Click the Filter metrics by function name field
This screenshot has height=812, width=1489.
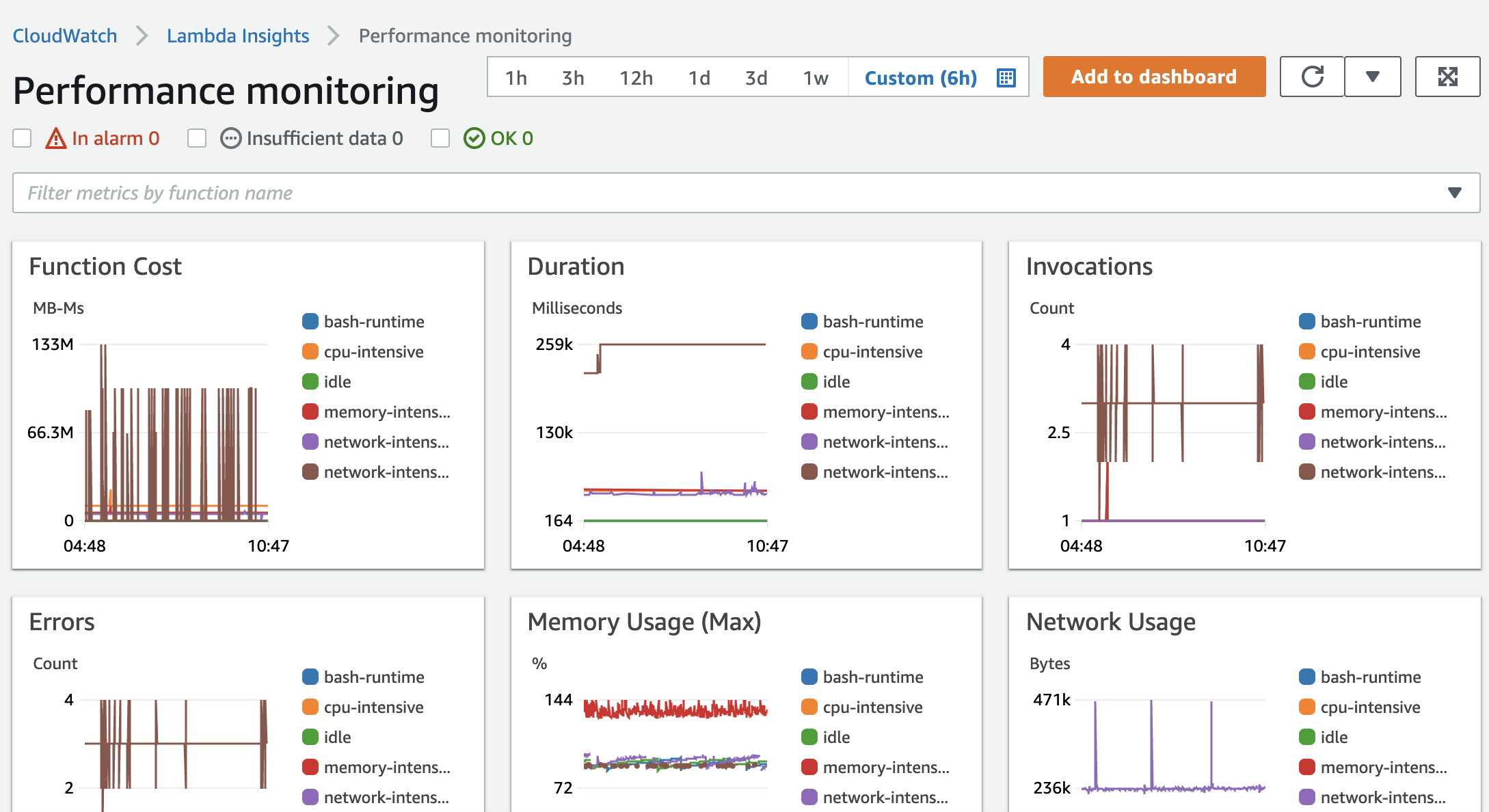[x=745, y=192]
